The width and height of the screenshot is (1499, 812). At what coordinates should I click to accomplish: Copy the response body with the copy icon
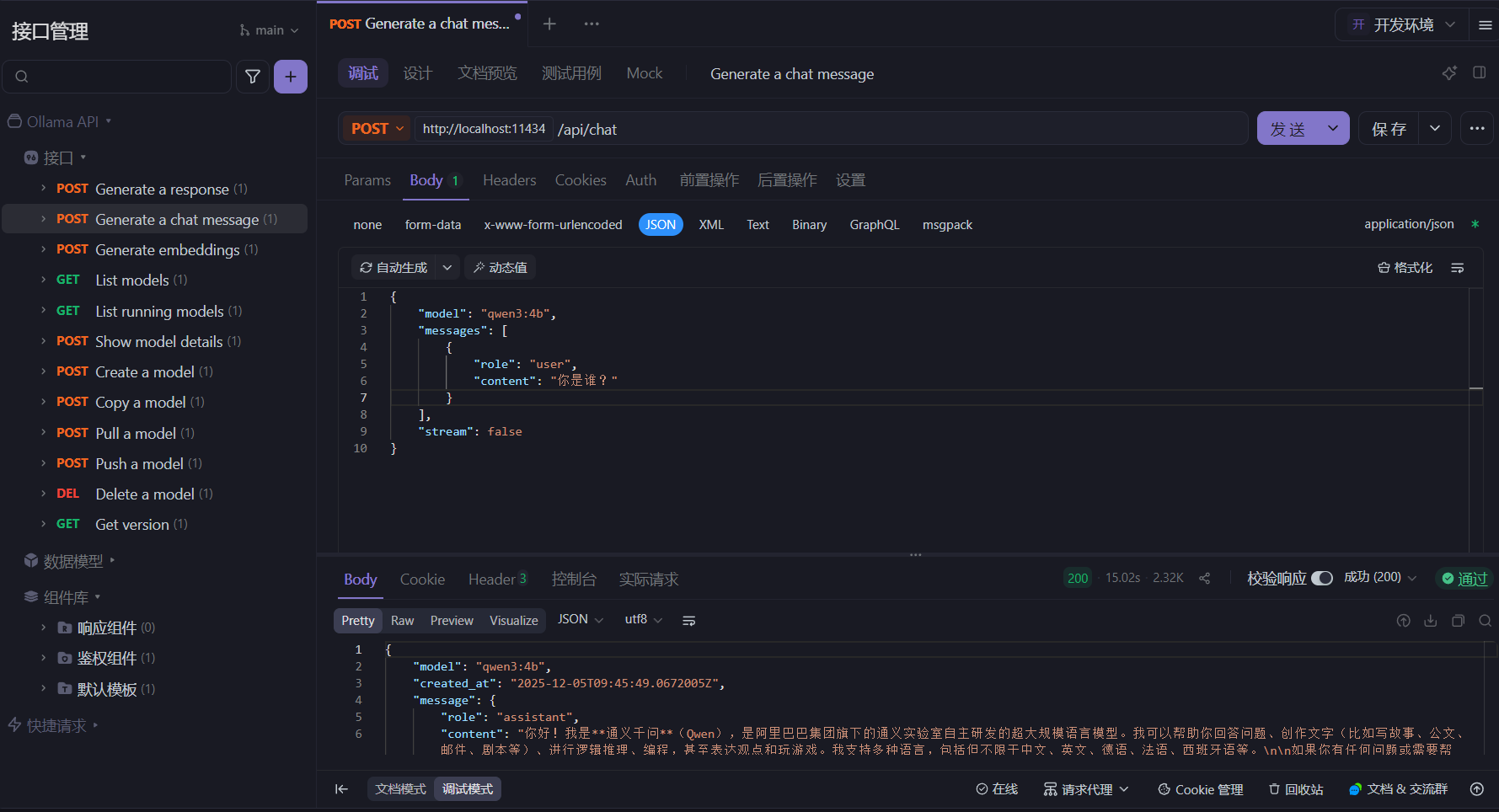point(1458,621)
